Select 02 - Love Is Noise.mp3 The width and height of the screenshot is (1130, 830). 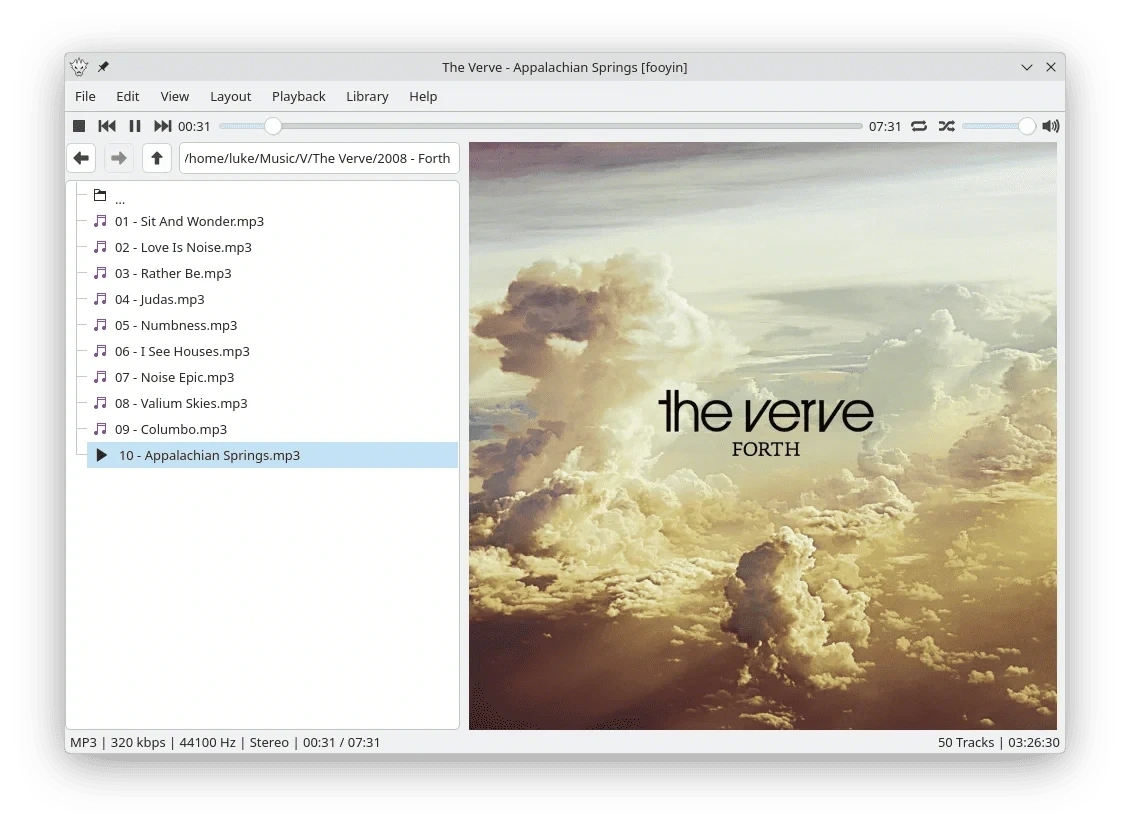(183, 247)
